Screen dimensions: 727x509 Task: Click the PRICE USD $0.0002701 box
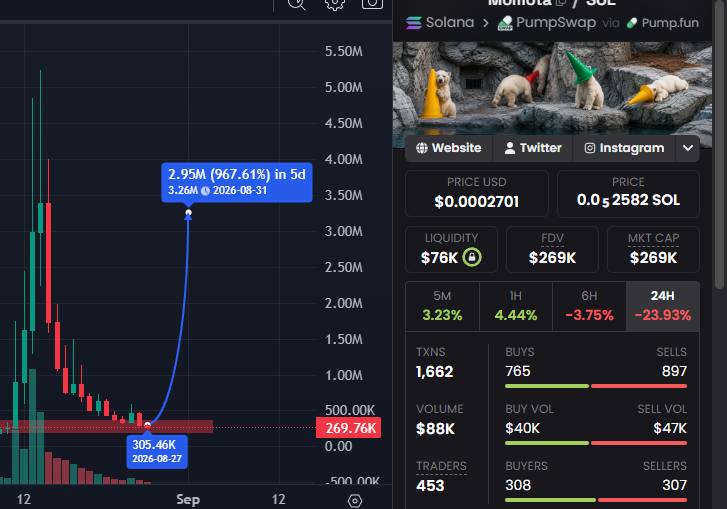click(x=477, y=193)
